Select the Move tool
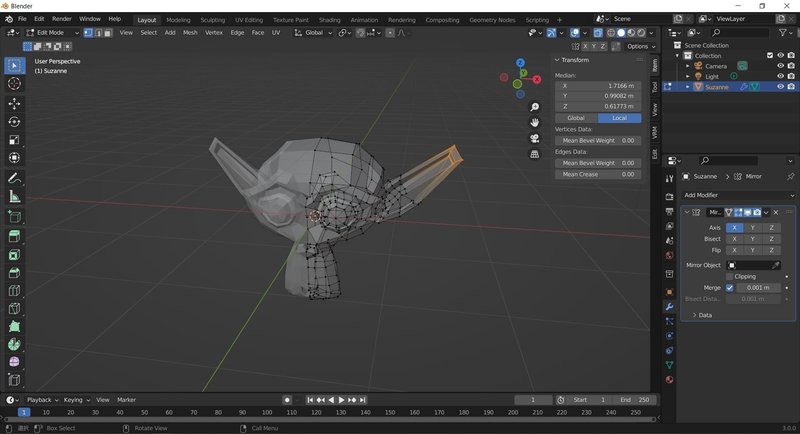This screenshot has width=800, height=434. point(14,104)
